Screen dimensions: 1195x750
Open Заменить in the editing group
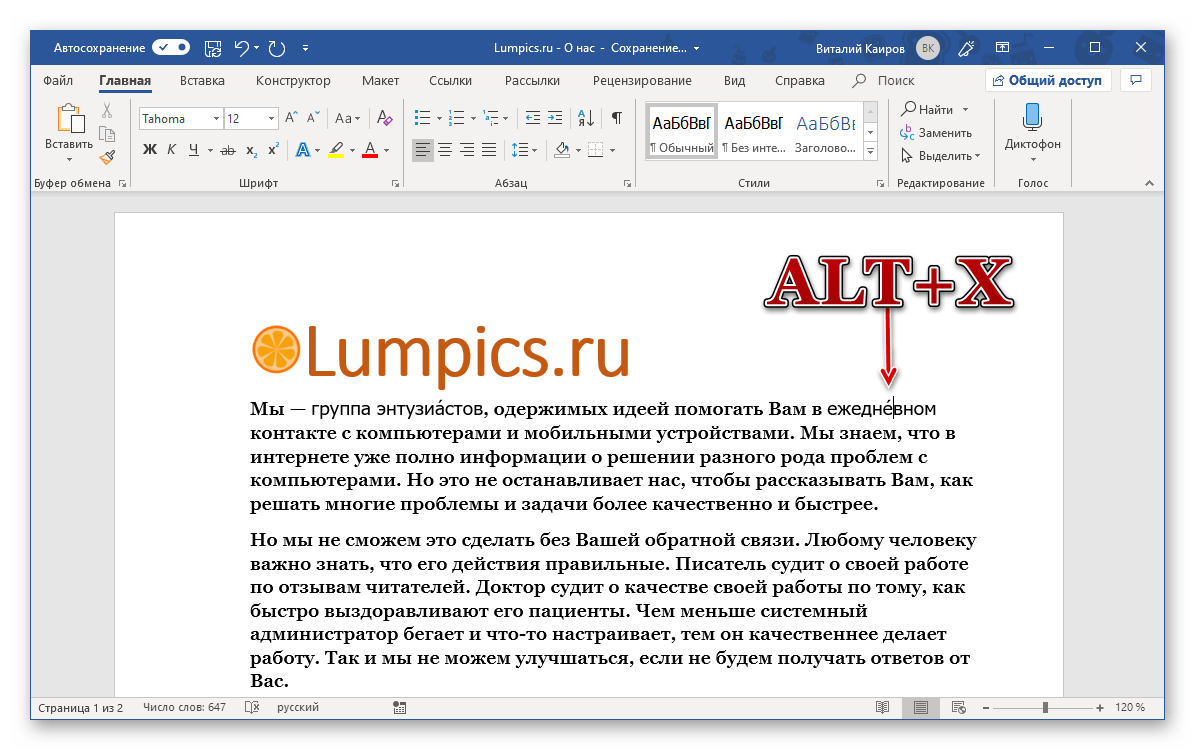tap(938, 132)
